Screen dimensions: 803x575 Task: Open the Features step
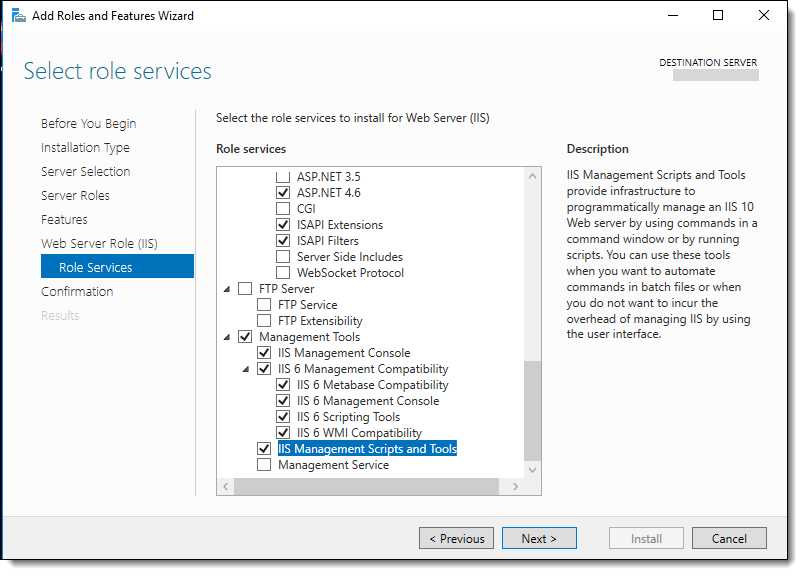click(64, 220)
